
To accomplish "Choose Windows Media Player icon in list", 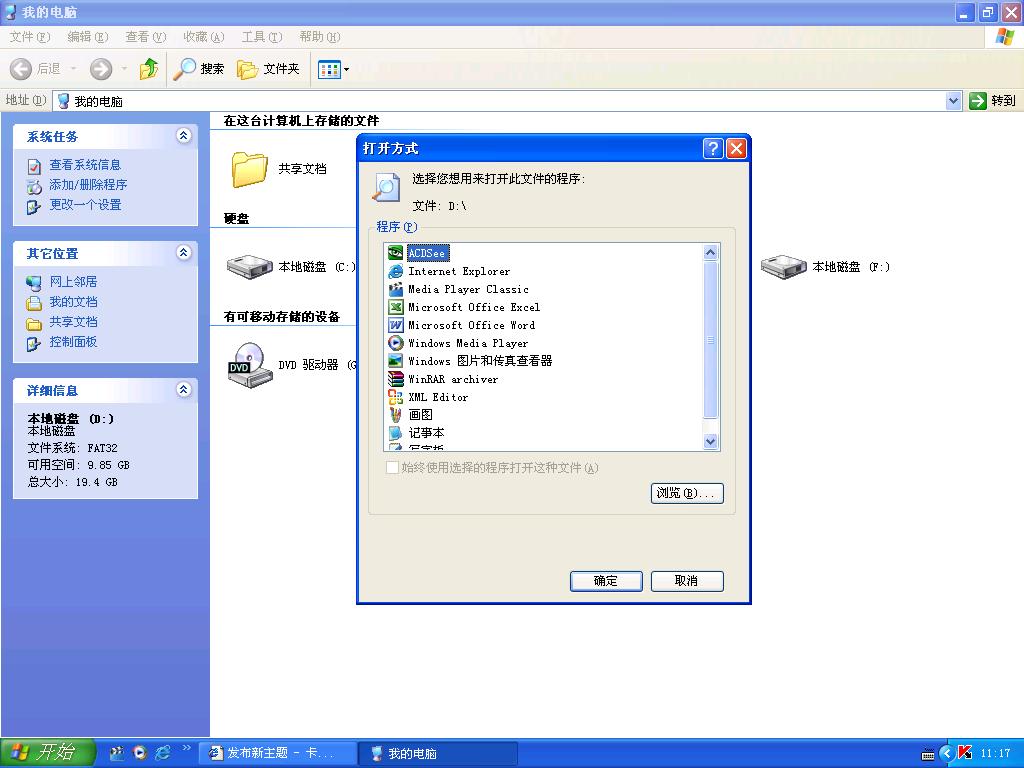I will coord(395,343).
